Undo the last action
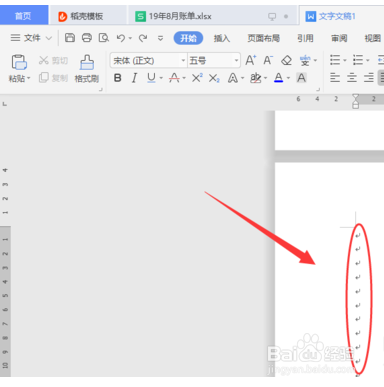 click(x=121, y=38)
